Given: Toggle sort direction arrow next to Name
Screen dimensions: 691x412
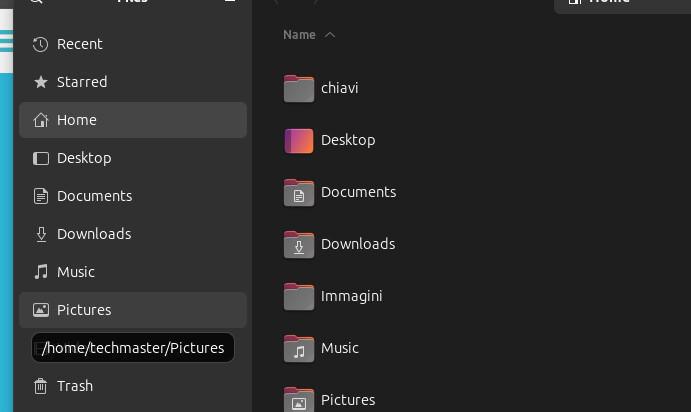Looking at the screenshot, I should click(x=330, y=35).
